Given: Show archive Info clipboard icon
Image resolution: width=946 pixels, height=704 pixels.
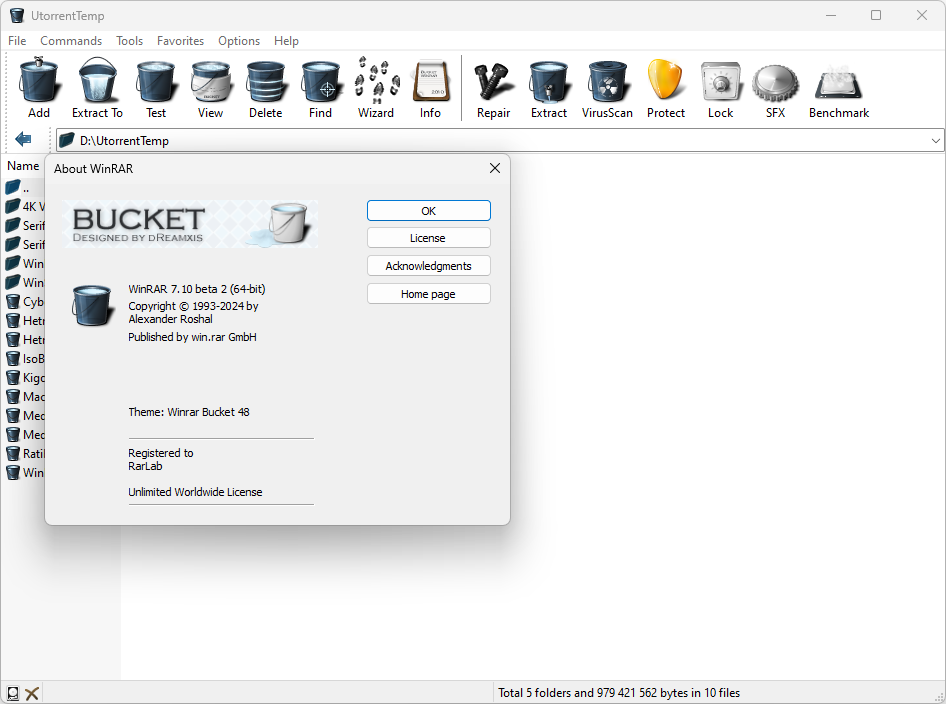Looking at the screenshot, I should coord(430,81).
